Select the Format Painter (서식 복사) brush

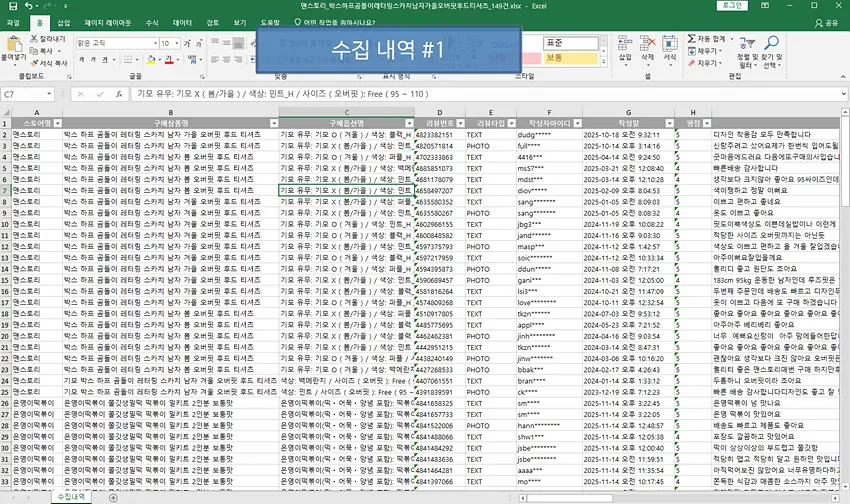34,63
